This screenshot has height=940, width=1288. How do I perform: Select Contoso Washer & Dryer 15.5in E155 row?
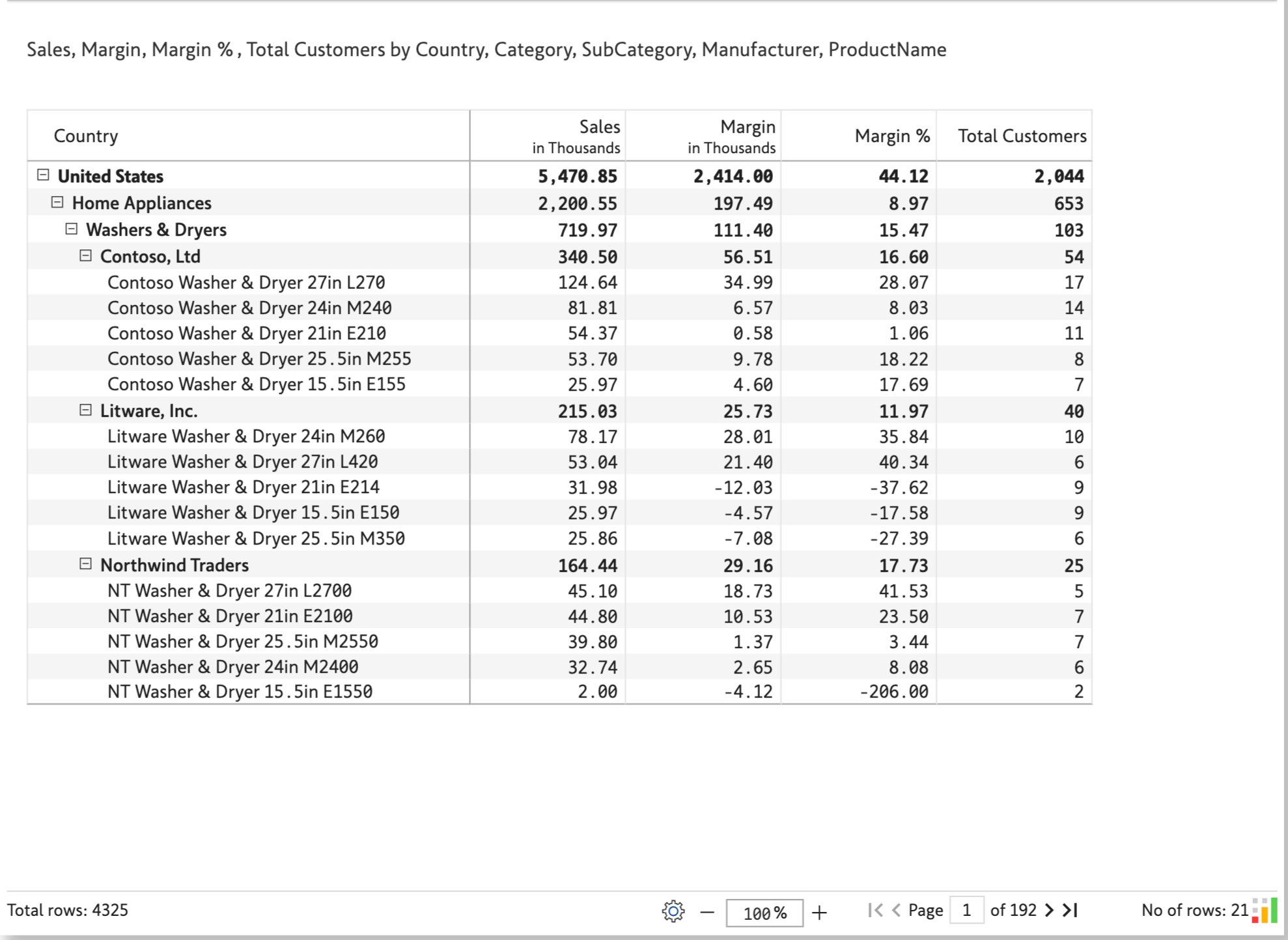(559, 384)
